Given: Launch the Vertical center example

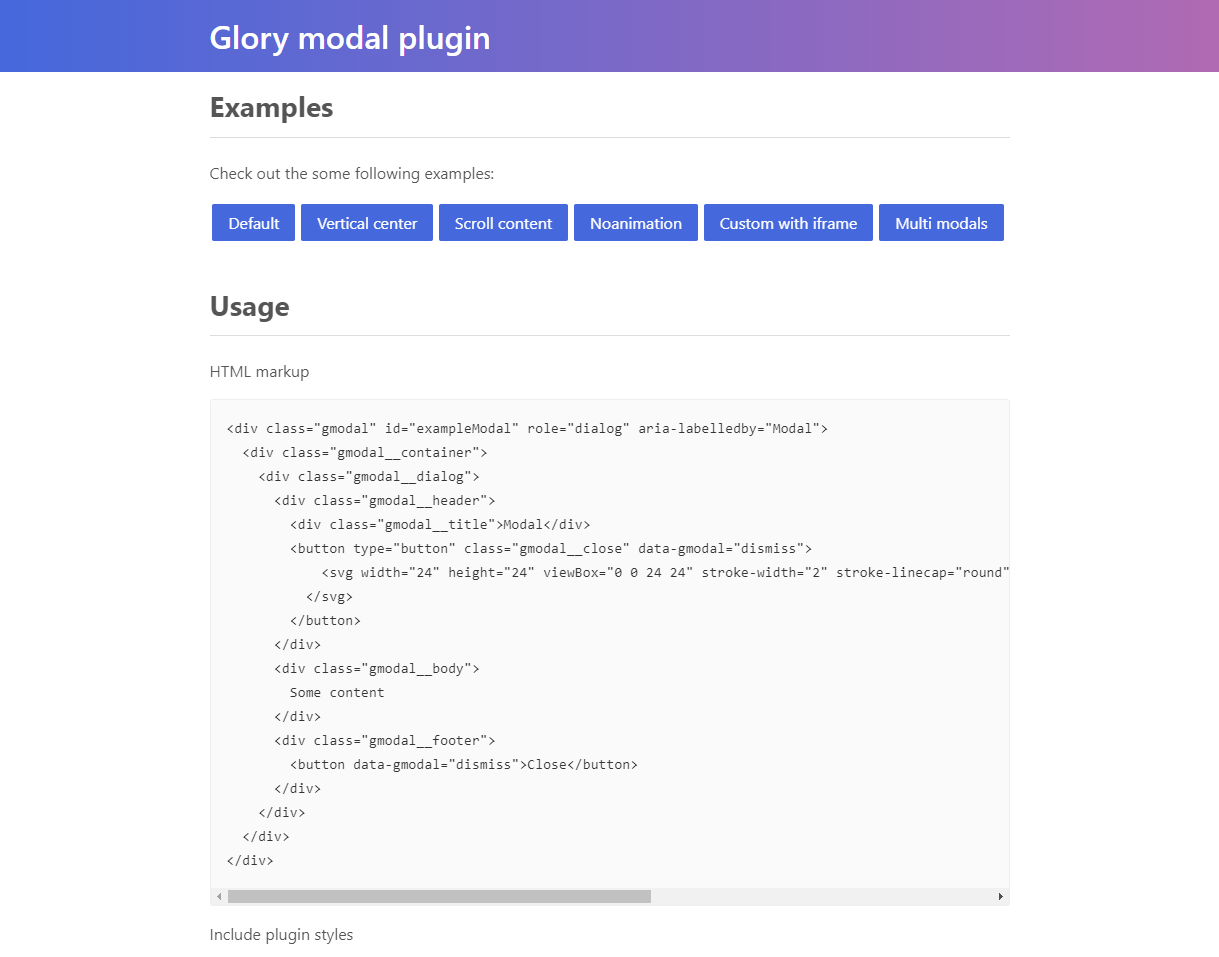Looking at the screenshot, I should [x=367, y=223].
